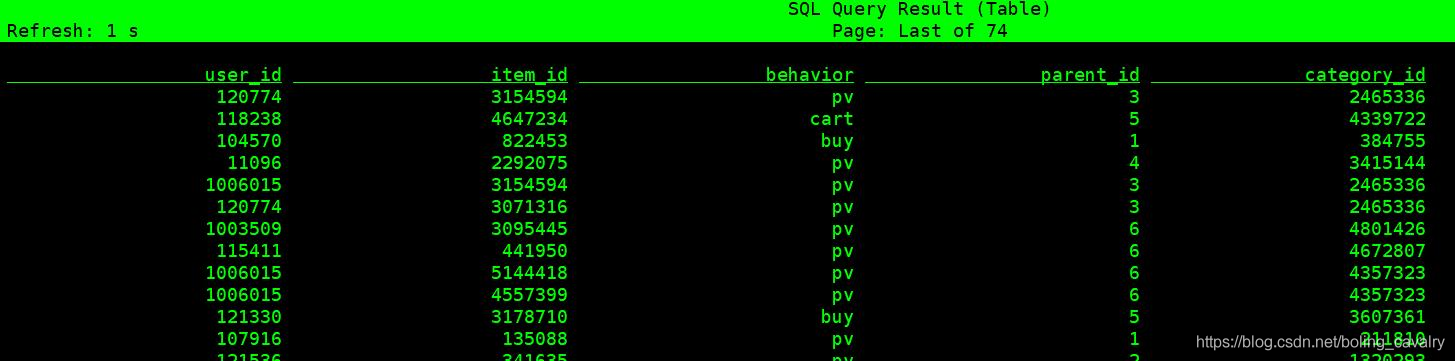The width and height of the screenshot is (1455, 361).
Task: Click category_id value 3415144
Action: click(x=1387, y=163)
